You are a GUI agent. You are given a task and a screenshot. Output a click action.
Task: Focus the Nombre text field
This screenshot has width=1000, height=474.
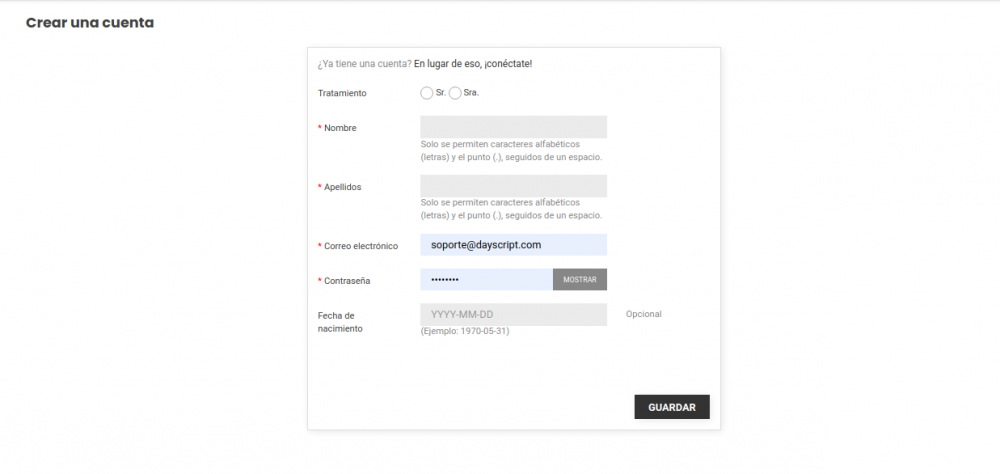click(x=513, y=127)
